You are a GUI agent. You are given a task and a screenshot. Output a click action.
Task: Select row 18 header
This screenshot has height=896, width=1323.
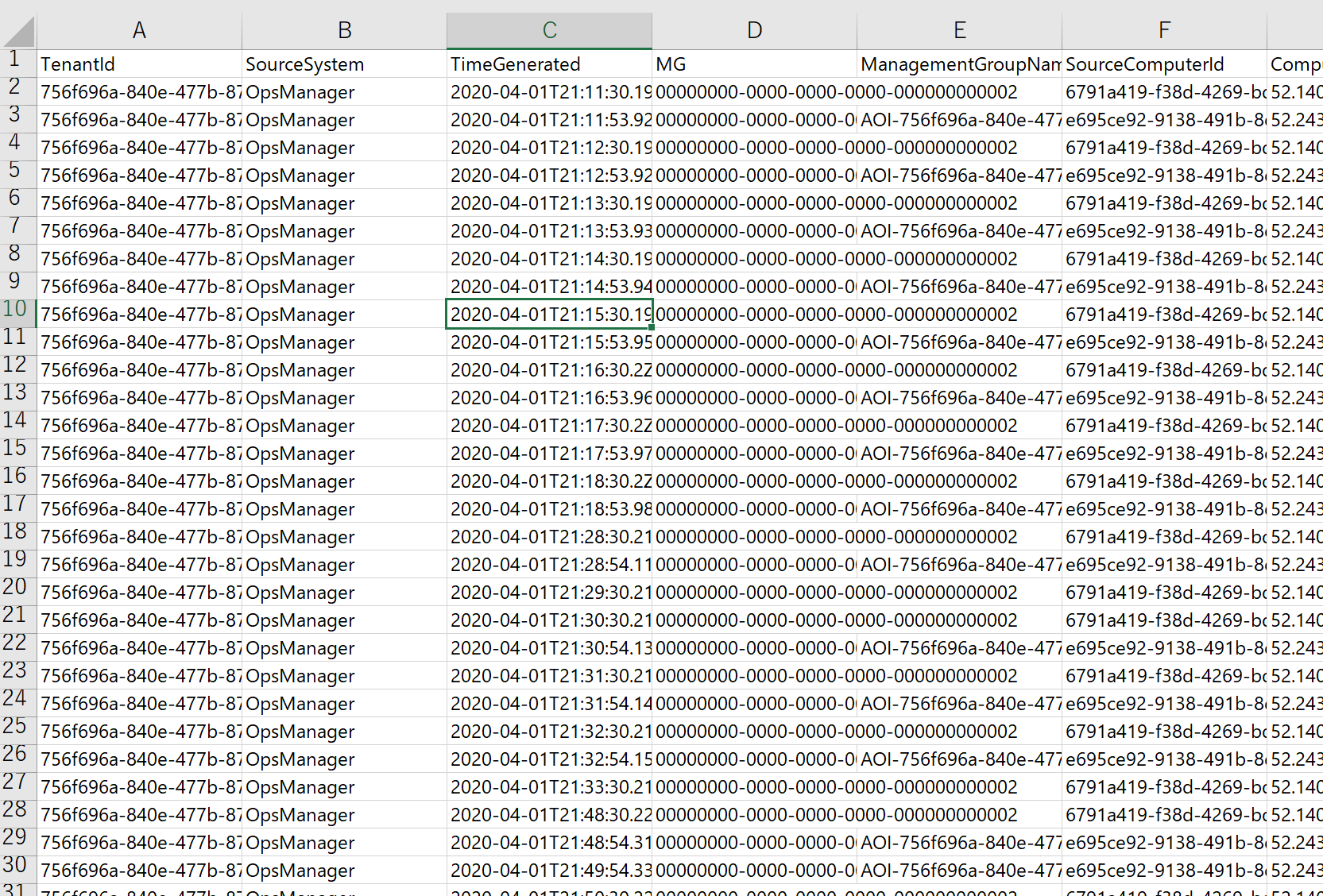(17, 536)
